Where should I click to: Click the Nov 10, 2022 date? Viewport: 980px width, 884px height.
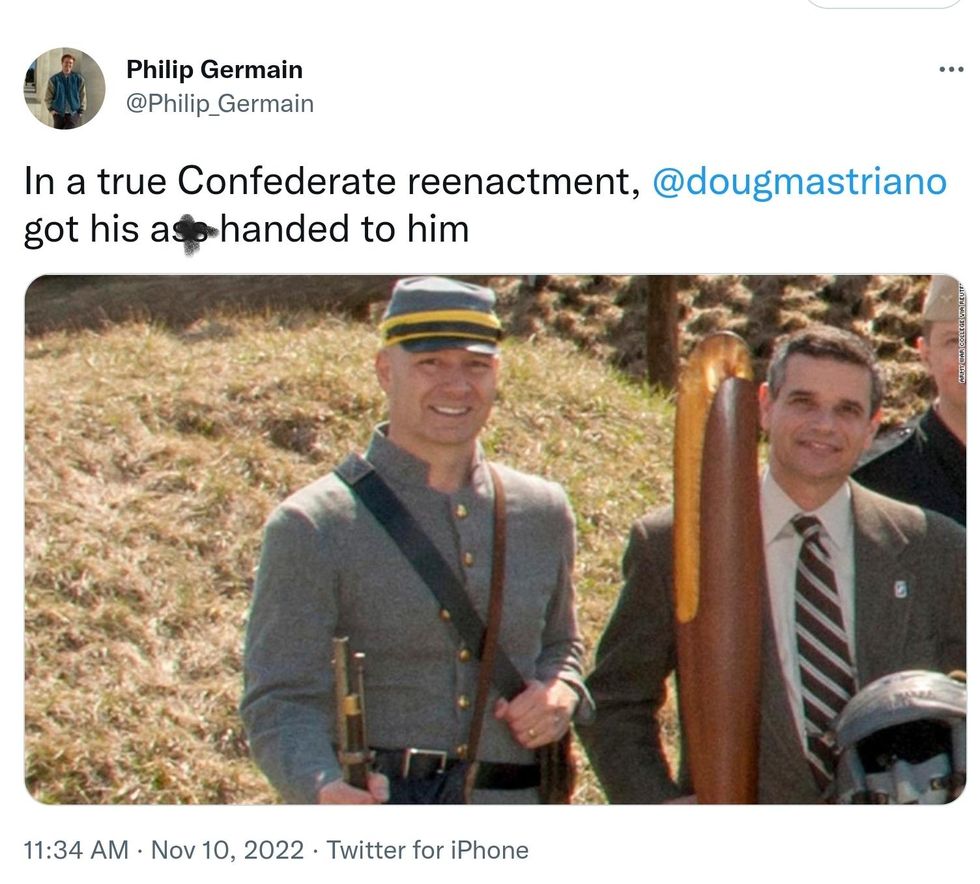226,850
